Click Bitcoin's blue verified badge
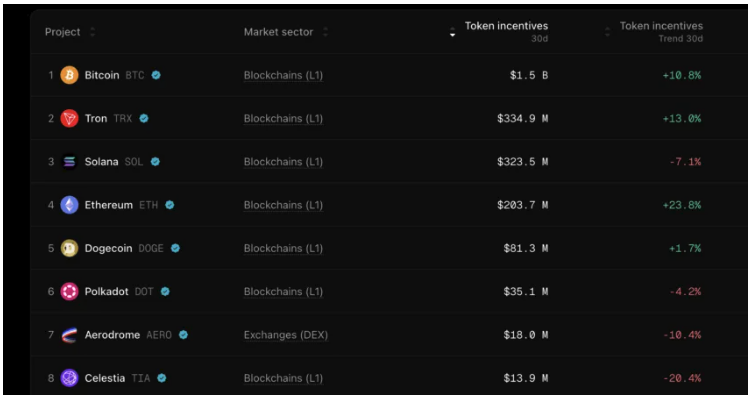This screenshot has width=754, height=400. [x=157, y=75]
